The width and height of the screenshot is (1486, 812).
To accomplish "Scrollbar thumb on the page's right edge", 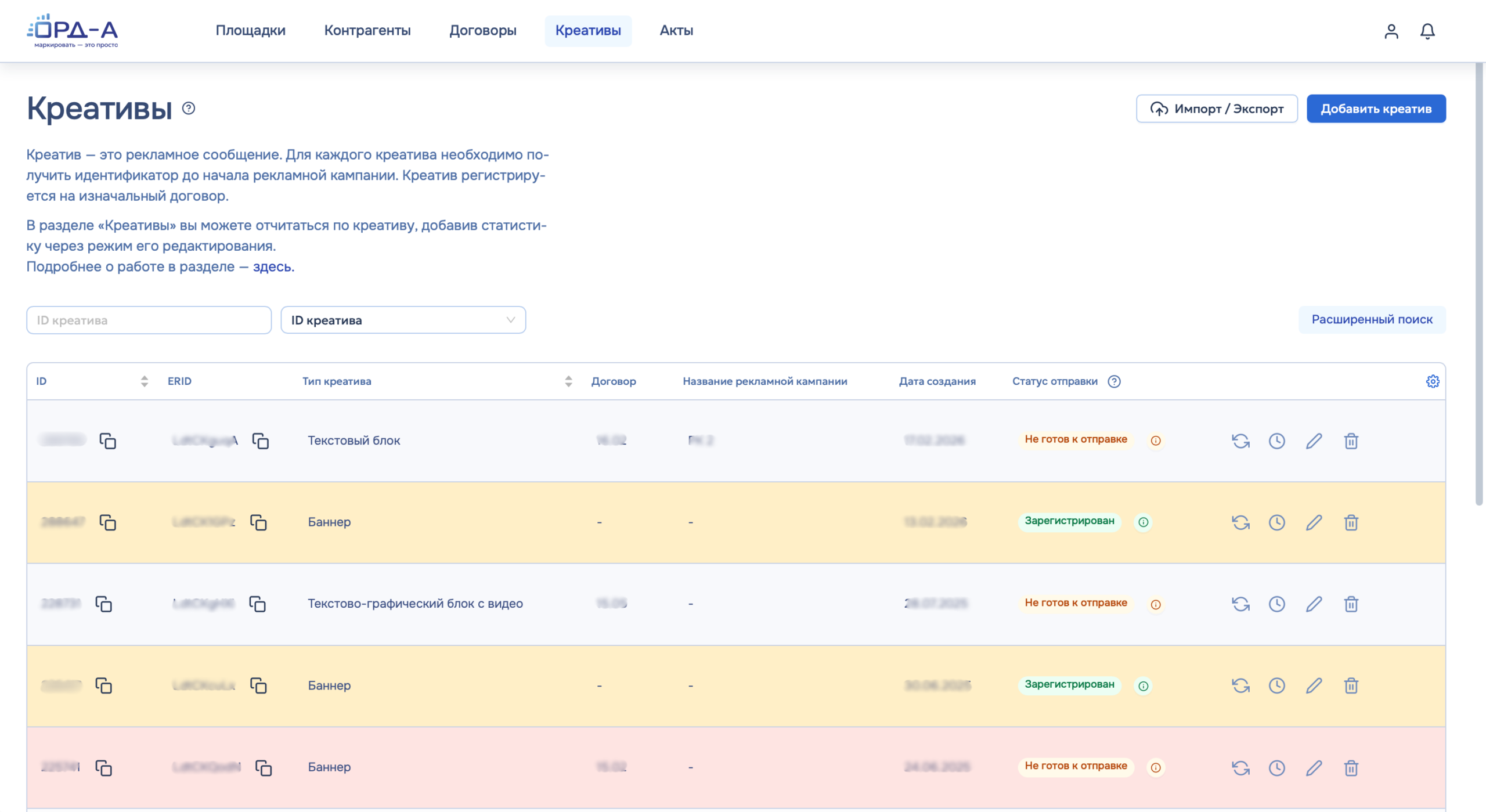I will click(1479, 284).
